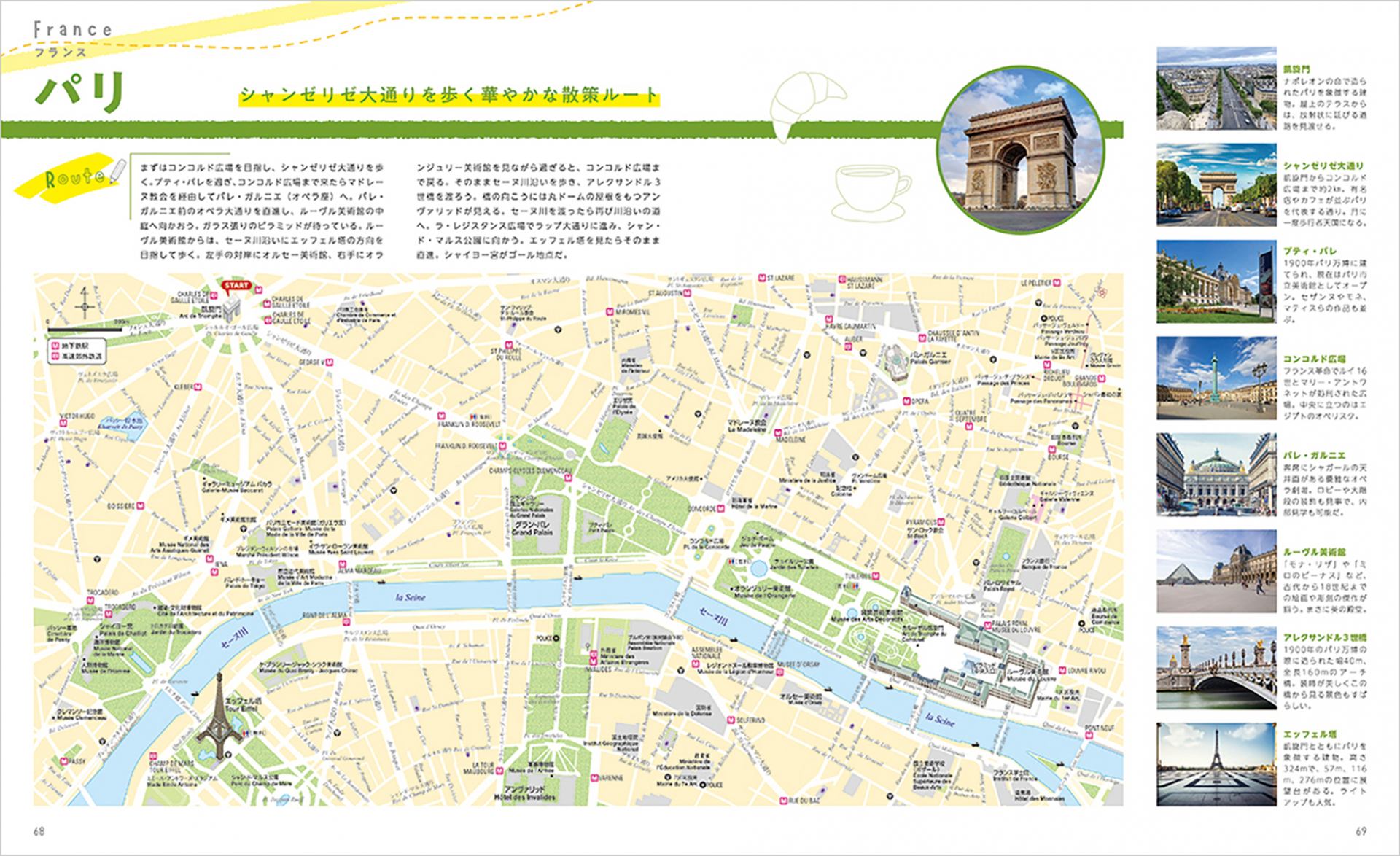1400x856 pixels.
Task: Click the red START marker on map
Action: tap(236, 285)
